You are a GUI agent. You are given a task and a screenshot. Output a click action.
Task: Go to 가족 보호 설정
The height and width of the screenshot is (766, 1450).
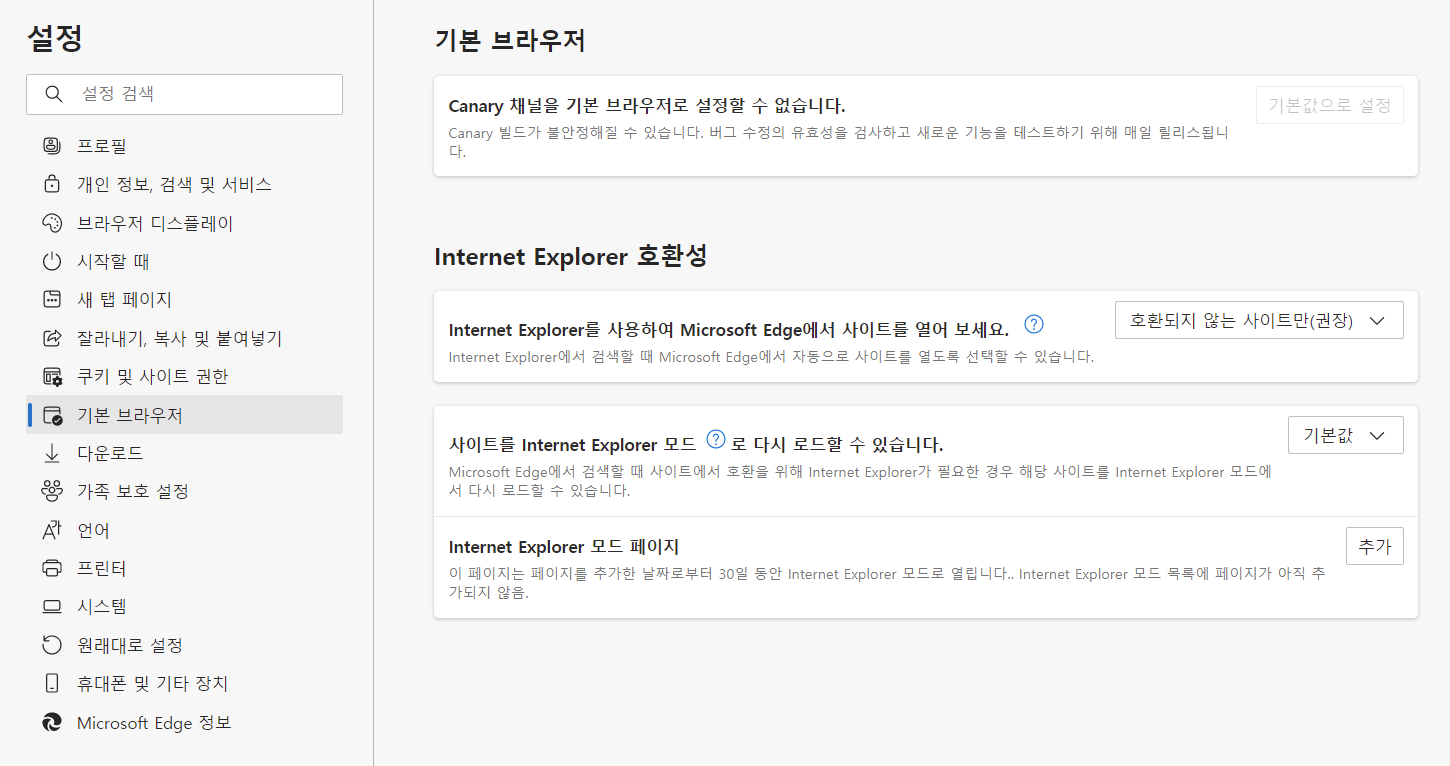tap(184, 491)
